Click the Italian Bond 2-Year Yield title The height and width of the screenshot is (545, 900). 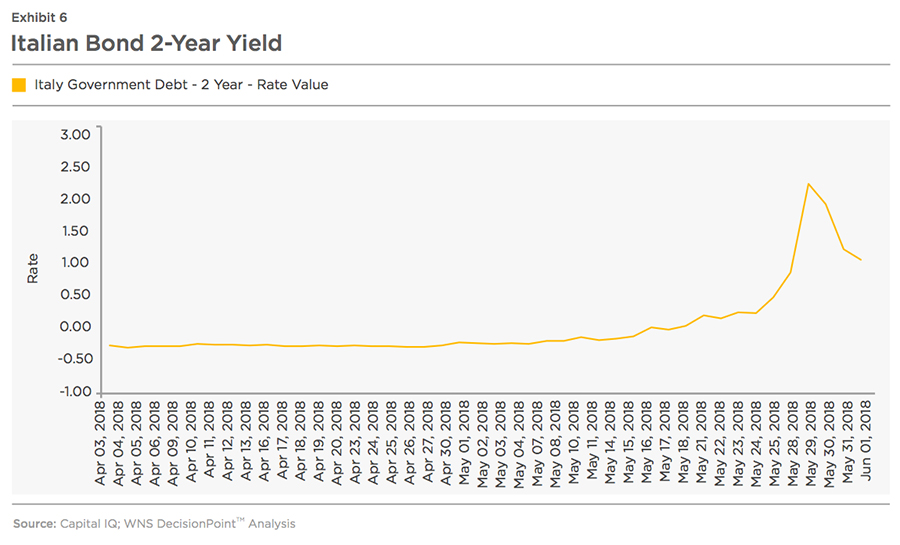click(146, 44)
